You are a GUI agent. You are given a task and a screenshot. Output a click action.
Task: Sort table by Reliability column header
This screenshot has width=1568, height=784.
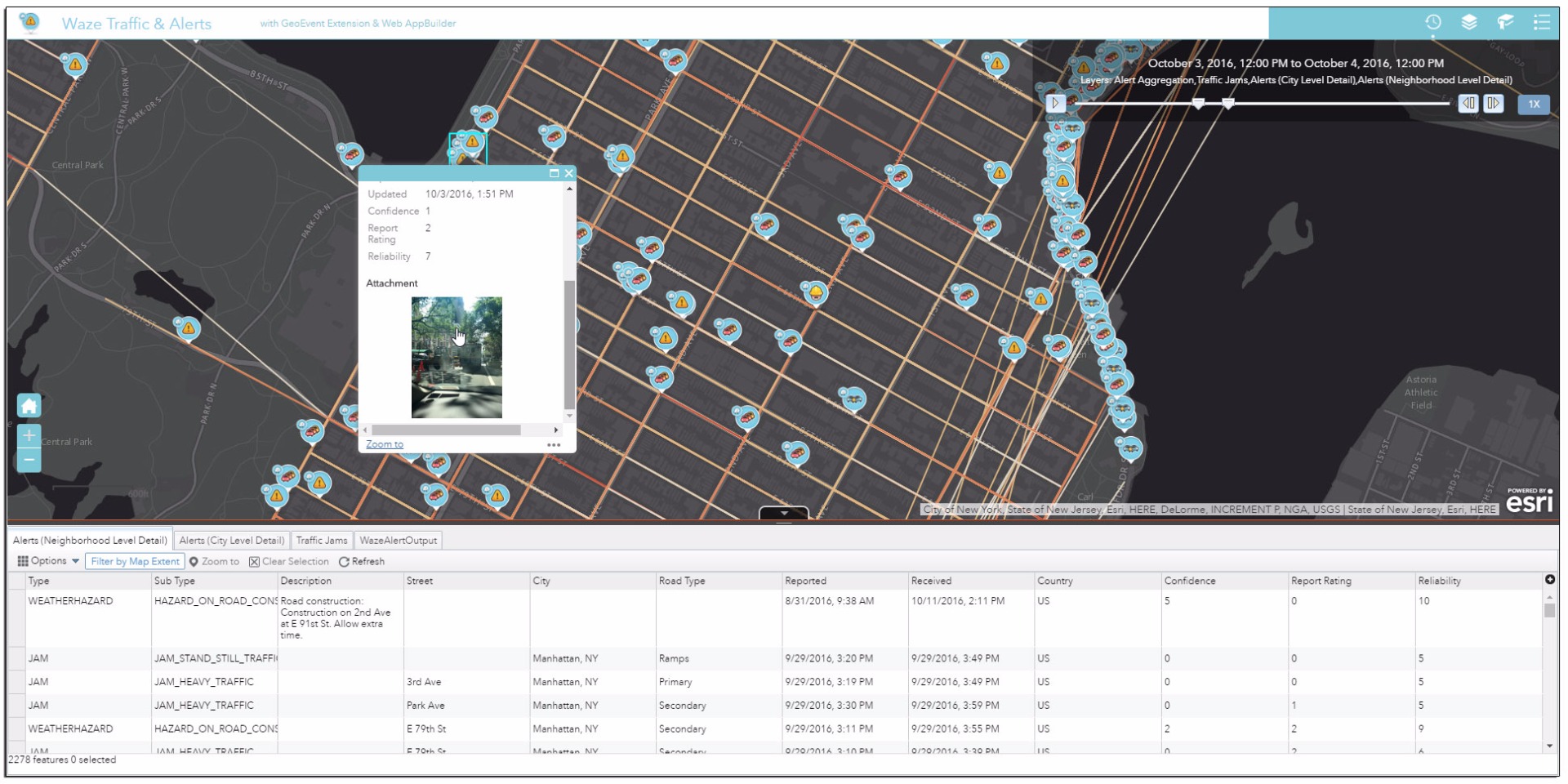point(1478,581)
